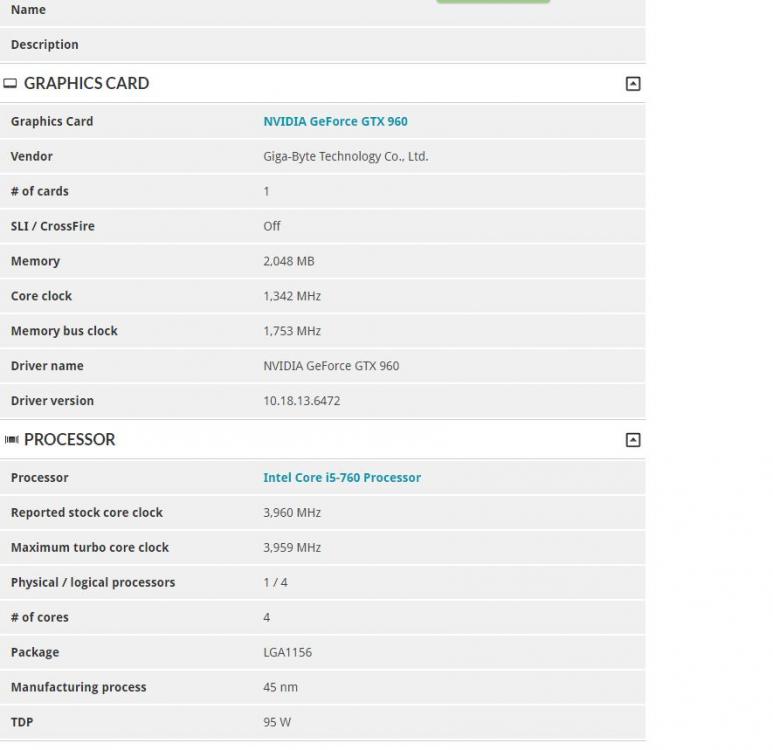This screenshot has height=750, width=773.
Task: Click the SLI / CrossFire Off value
Action: point(271,227)
